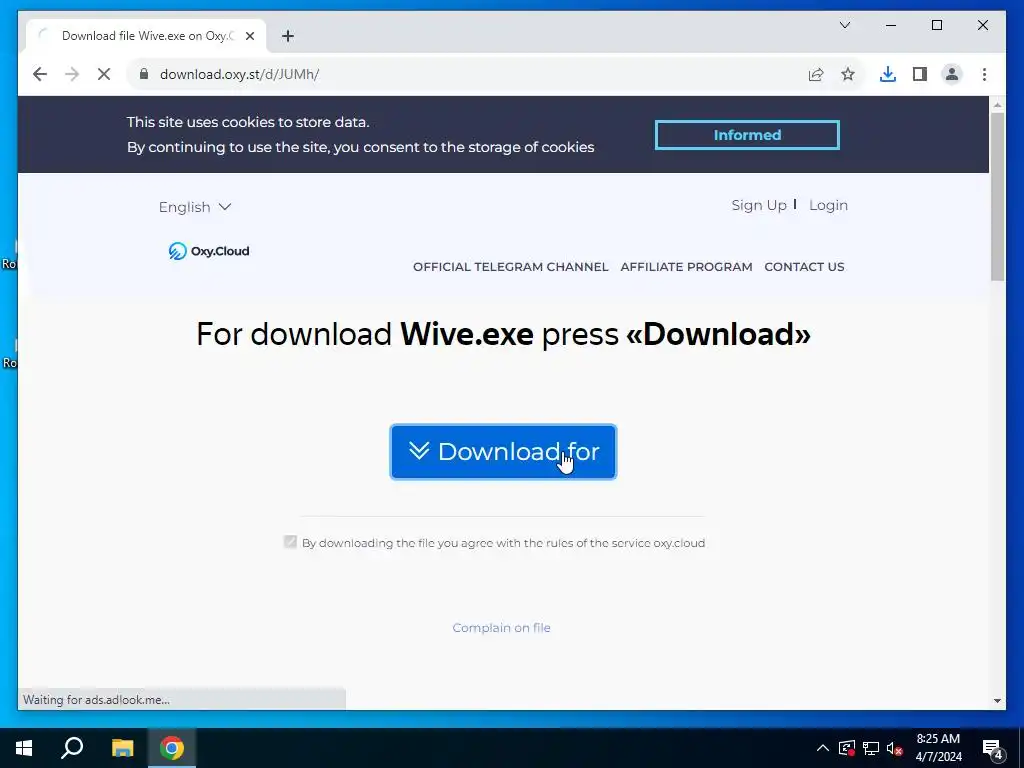Bookmark this page with the star
This screenshot has width=1024, height=768.
[848, 74]
